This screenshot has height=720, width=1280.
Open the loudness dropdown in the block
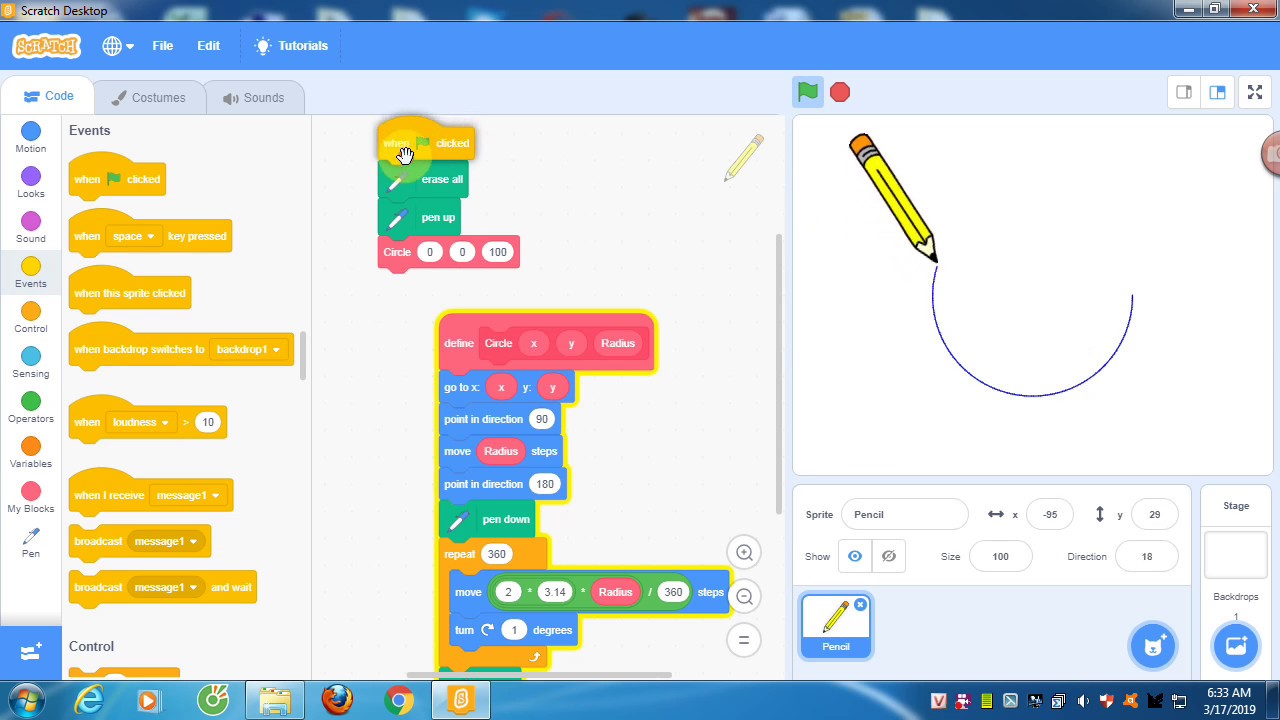140,422
